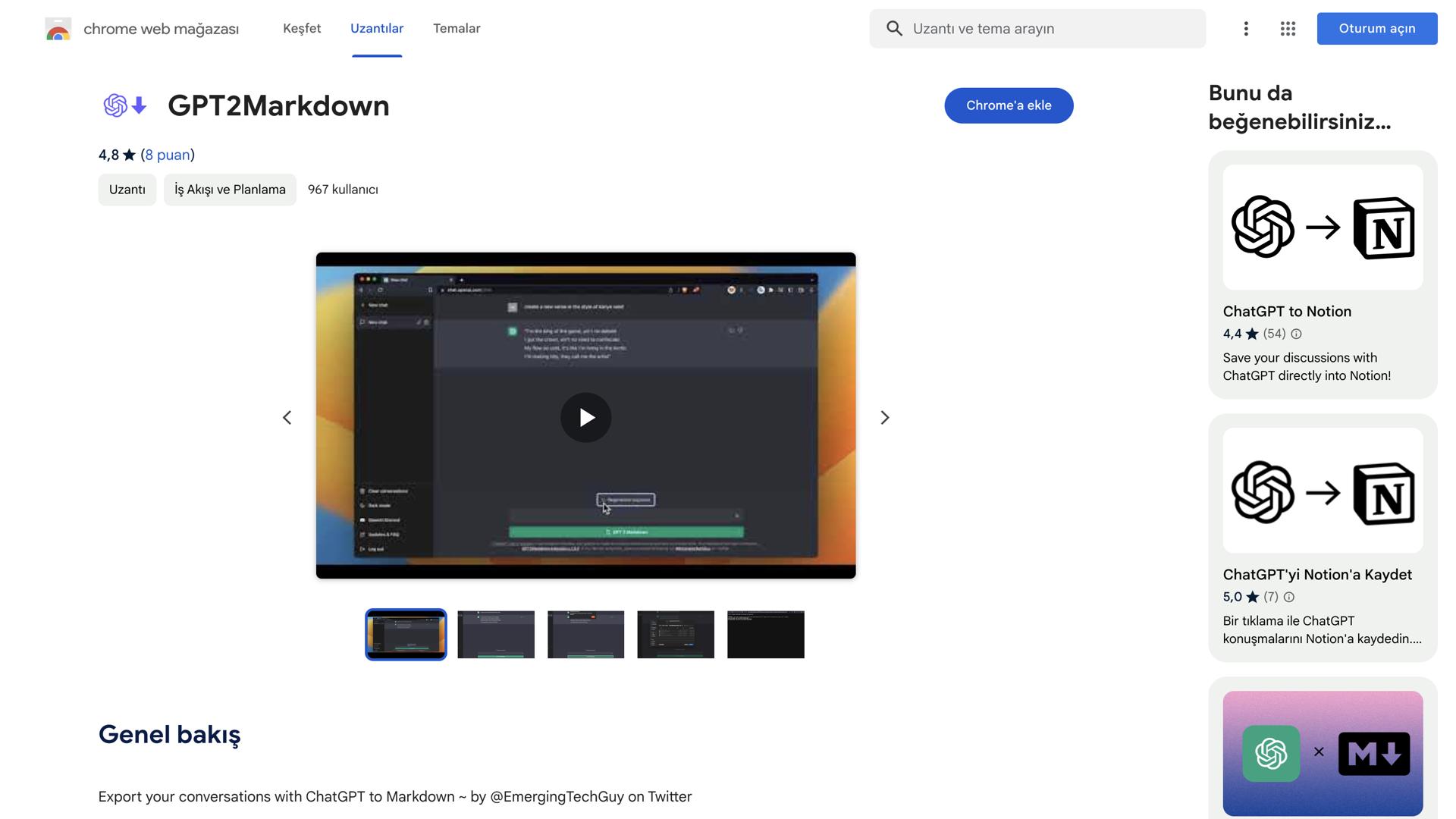Select the last screenshot thumbnail in carousel
This screenshot has width=1456, height=819.
click(x=765, y=635)
